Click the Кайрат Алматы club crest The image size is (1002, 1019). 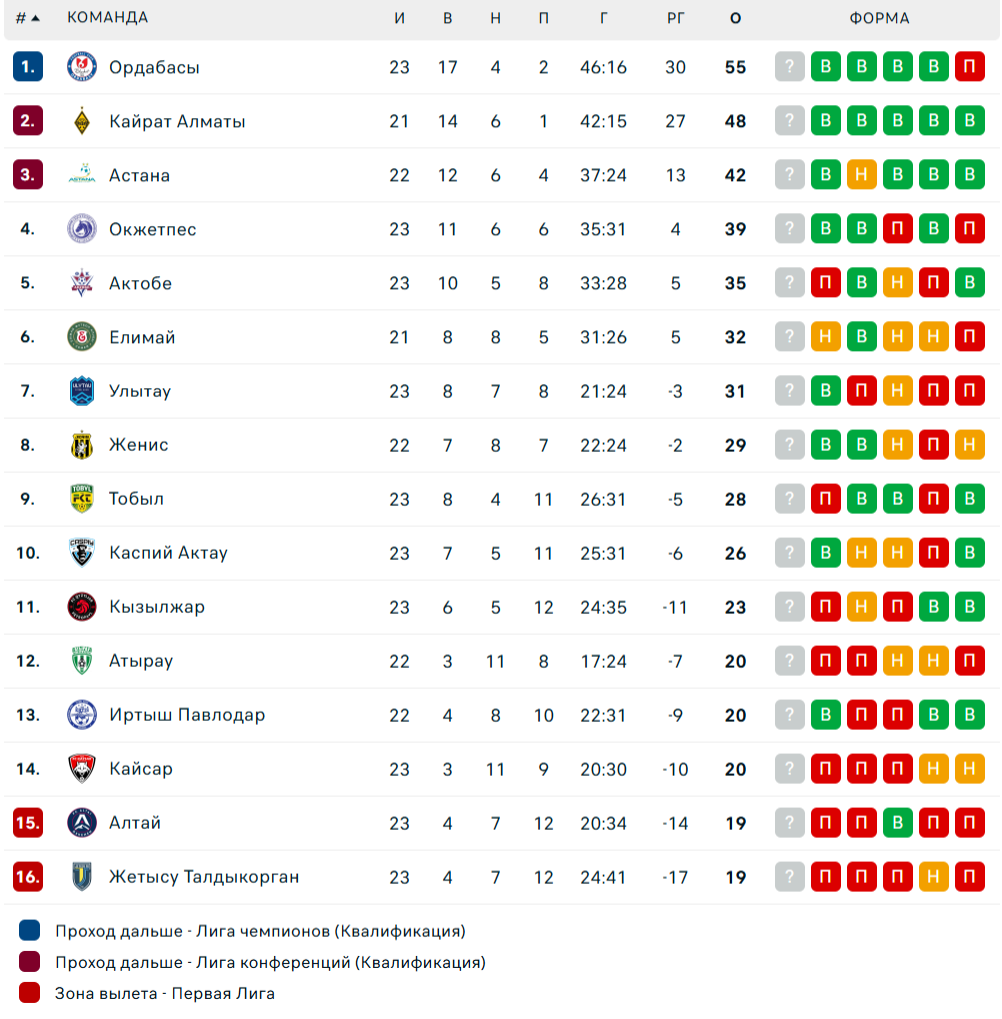(x=82, y=121)
